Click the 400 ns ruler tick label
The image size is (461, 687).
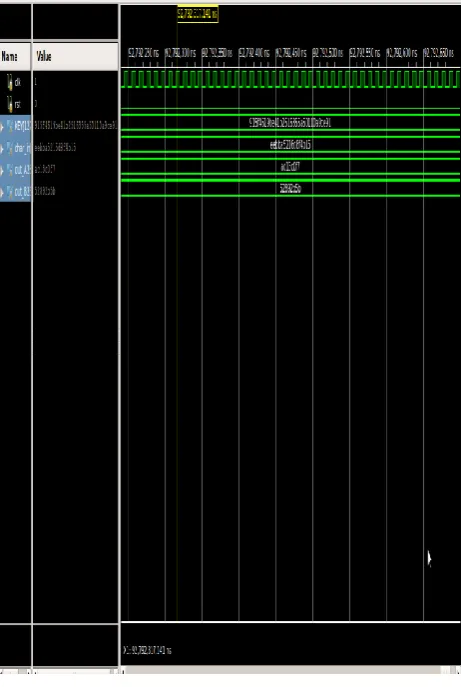point(254,53)
